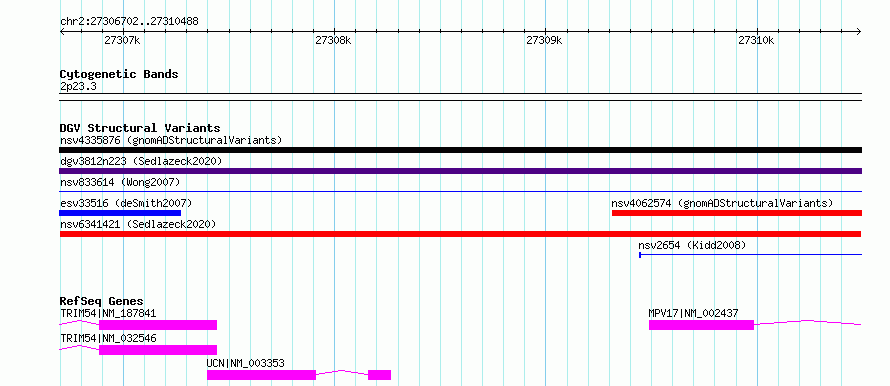Click the TRIM54 NM_032546 magenta exon block
Image resolution: width=890 pixels, height=386 pixels.
click(158, 350)
